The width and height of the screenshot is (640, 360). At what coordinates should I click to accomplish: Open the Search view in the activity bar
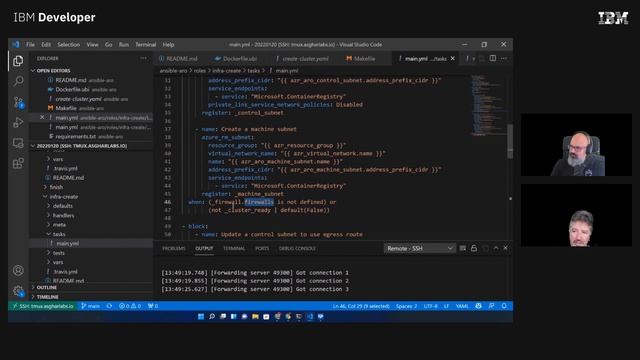[18, 81]
